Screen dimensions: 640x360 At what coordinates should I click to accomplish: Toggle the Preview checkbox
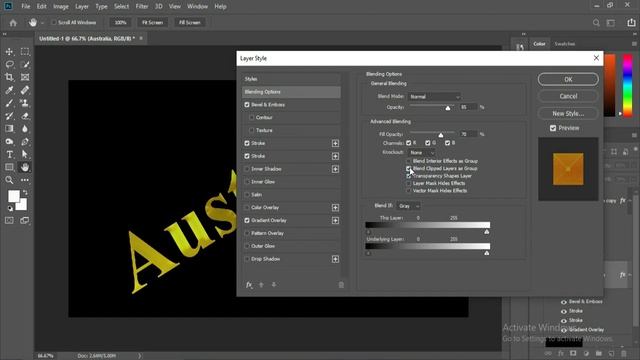(553, 128)
